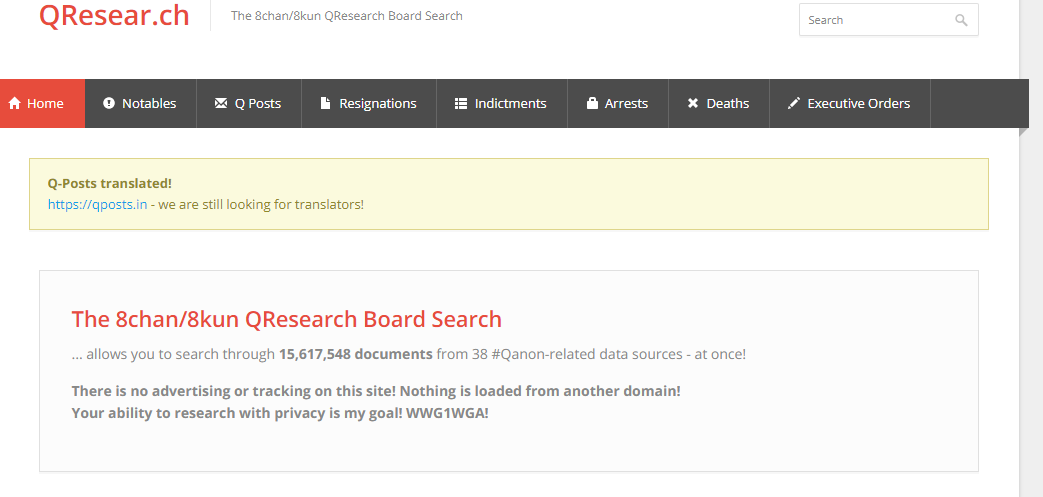Follow the https://qposts.in link
Viewport: 1043px width, 497px height.
tap(98, 204)
